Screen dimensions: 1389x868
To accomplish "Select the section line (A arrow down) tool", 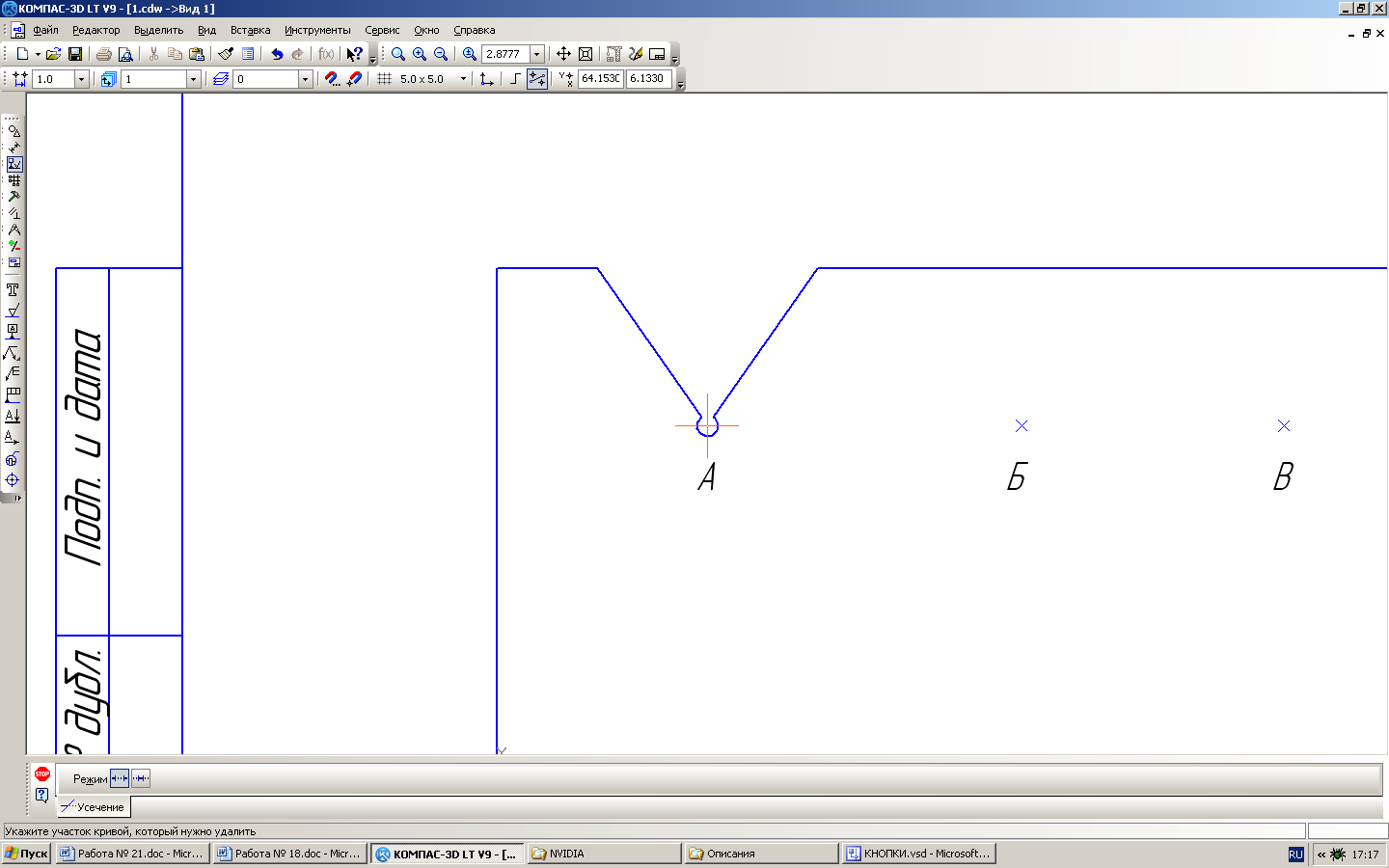I will pyautogui.click(x=13, y=417).
